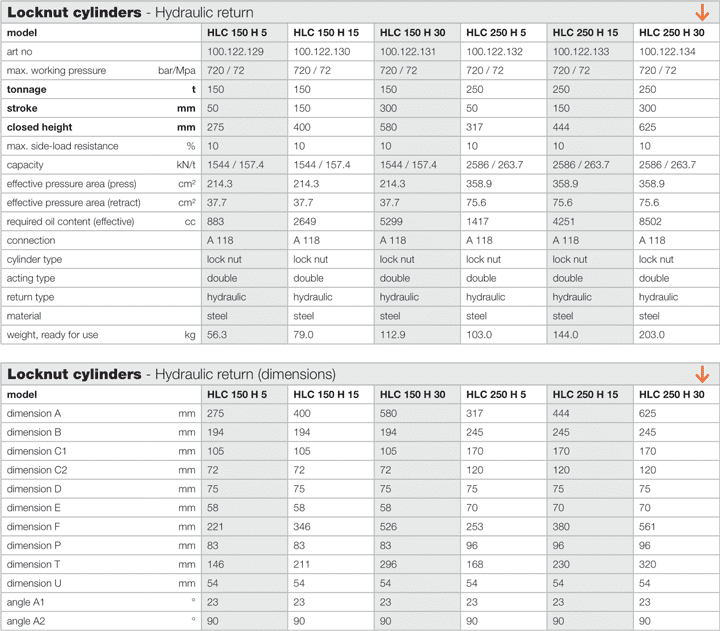Select HLC 150 H 5 column header in top table

[237, 33]
